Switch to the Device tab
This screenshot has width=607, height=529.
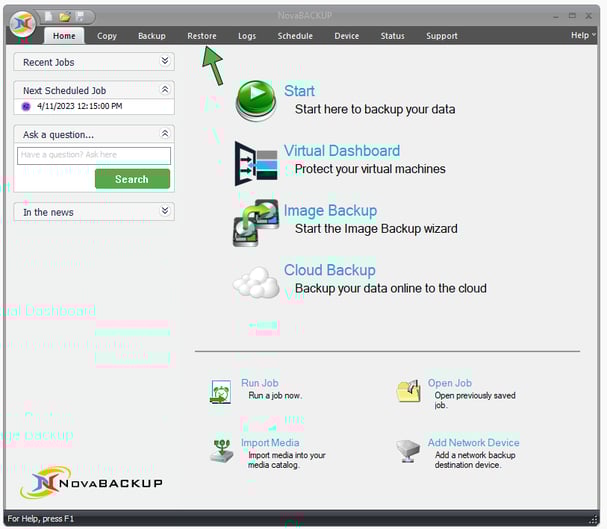point(346,36)
